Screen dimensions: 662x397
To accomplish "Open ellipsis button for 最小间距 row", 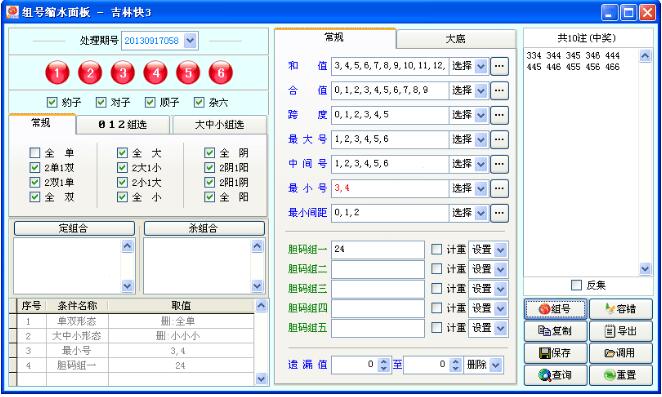I will (x=499, y=213).
